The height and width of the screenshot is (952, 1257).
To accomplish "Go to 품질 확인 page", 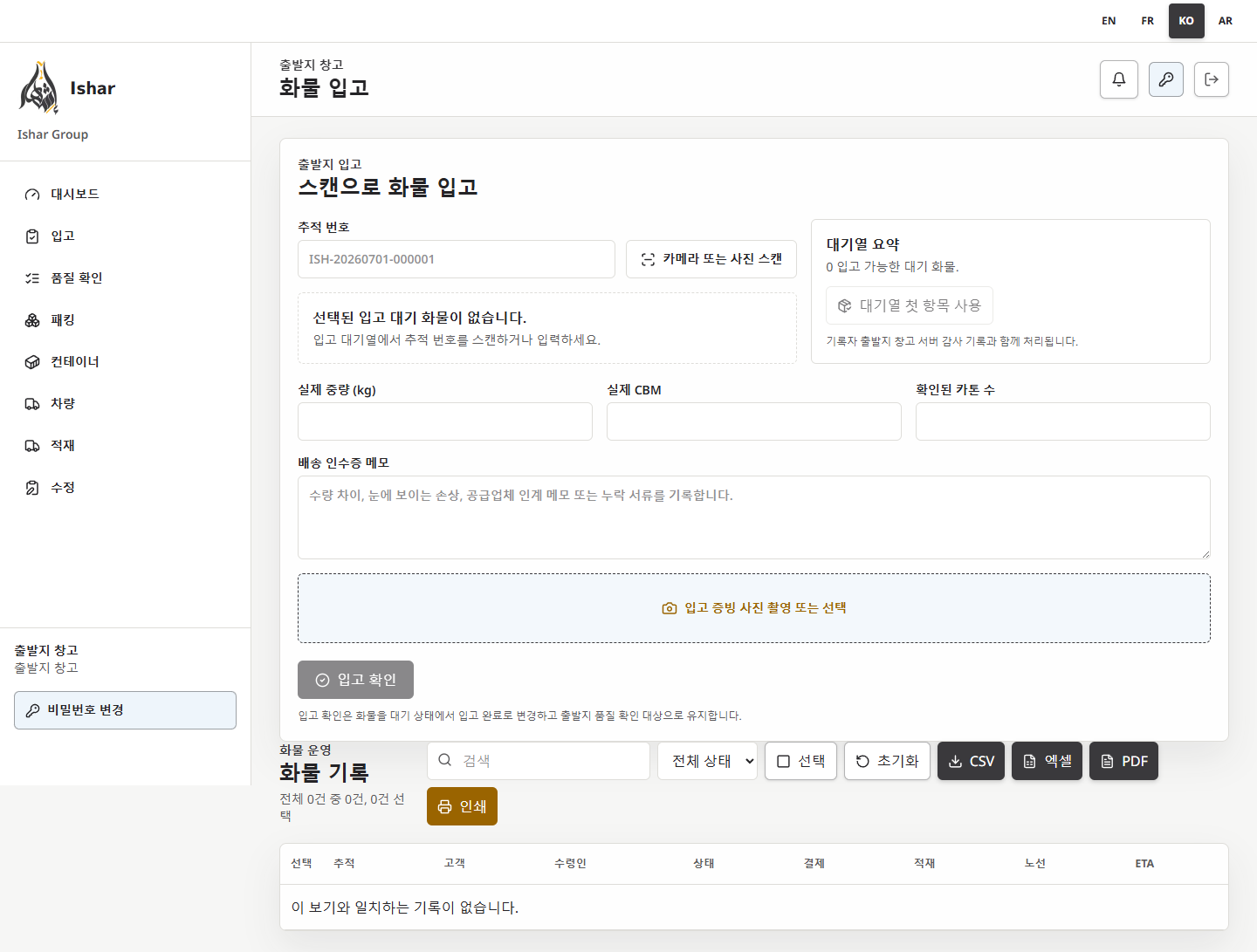I will tap(125, 277).
